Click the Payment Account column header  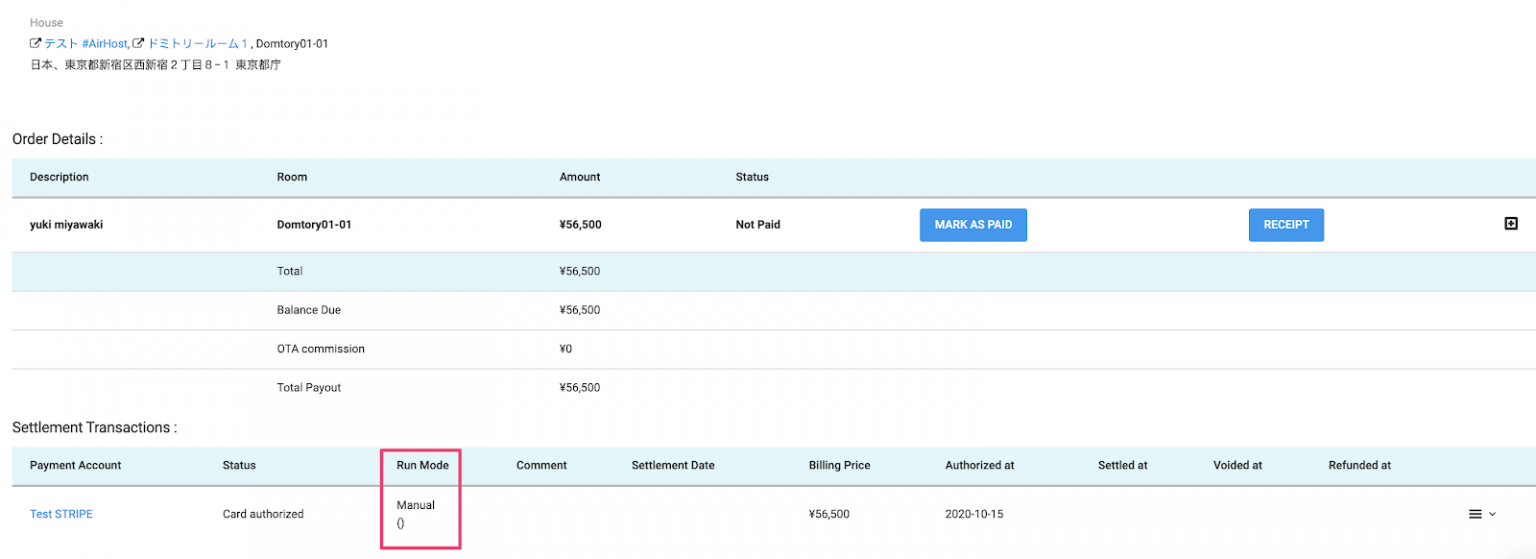[76, 465]
